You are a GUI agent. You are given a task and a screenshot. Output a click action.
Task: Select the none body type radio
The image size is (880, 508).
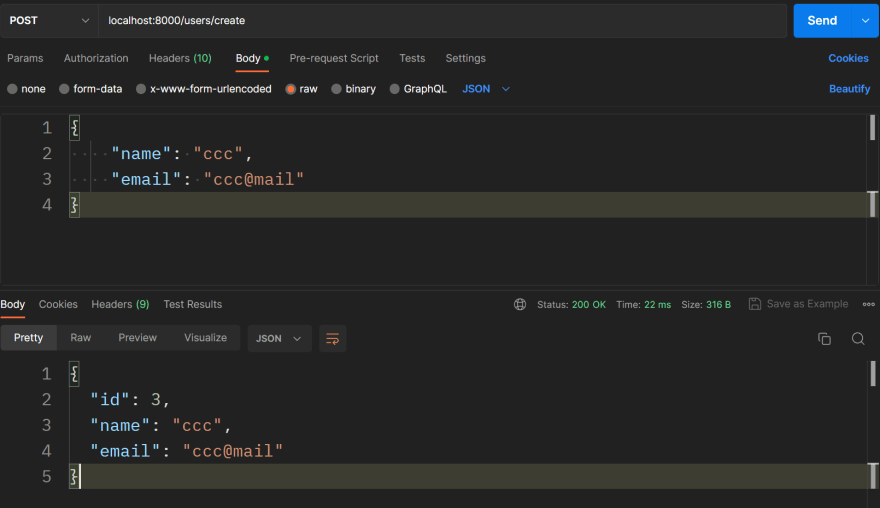pos(12,89)
